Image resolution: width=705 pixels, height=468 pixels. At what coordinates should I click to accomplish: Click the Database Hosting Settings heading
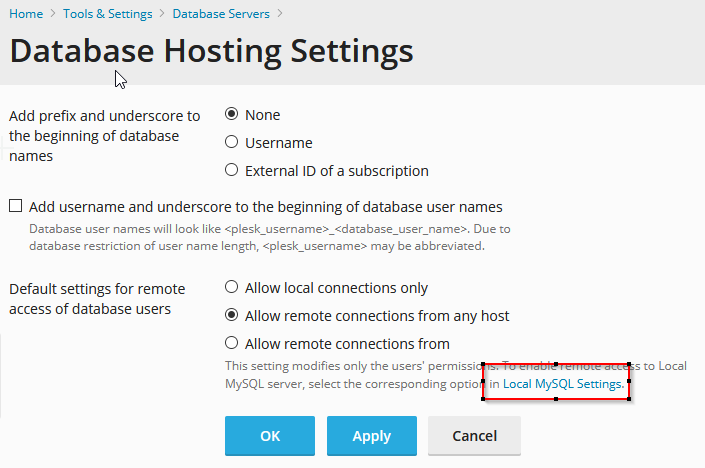(x=211, y=51)
